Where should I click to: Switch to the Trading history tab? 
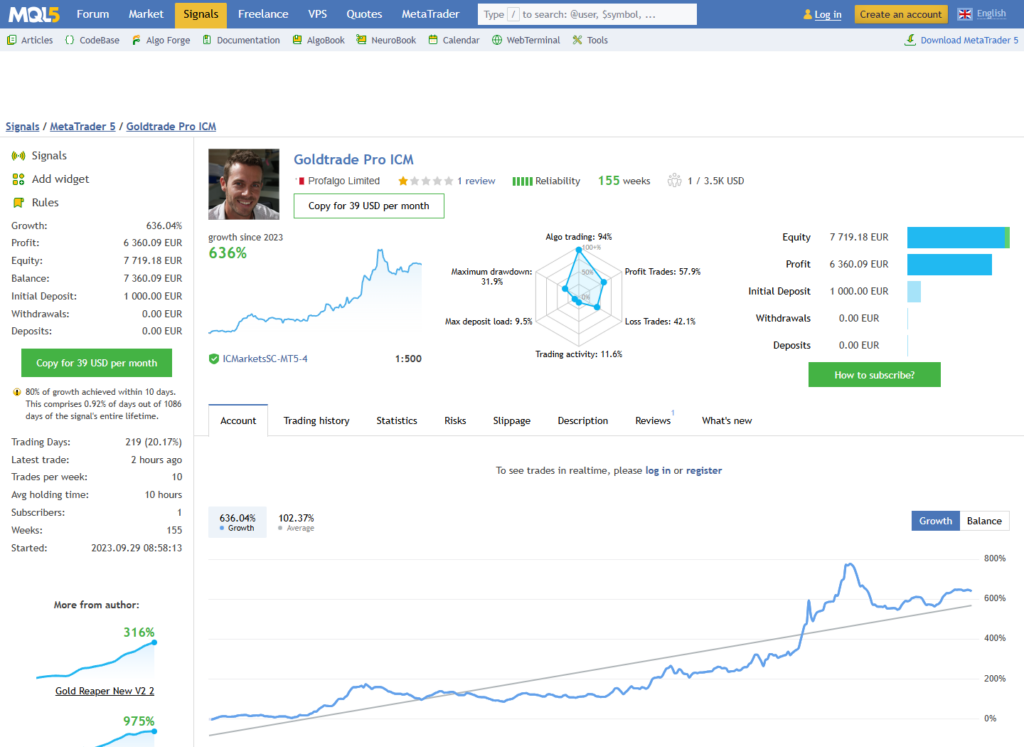coord(317,421)
